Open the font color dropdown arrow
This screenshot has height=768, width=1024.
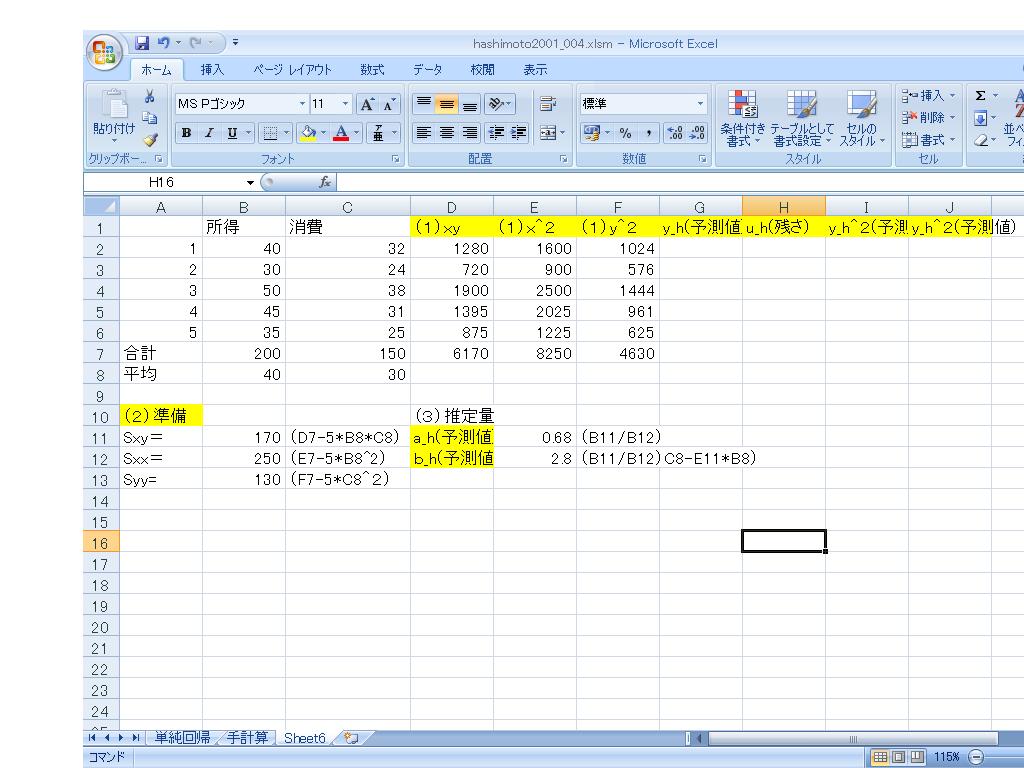[357, 133]
